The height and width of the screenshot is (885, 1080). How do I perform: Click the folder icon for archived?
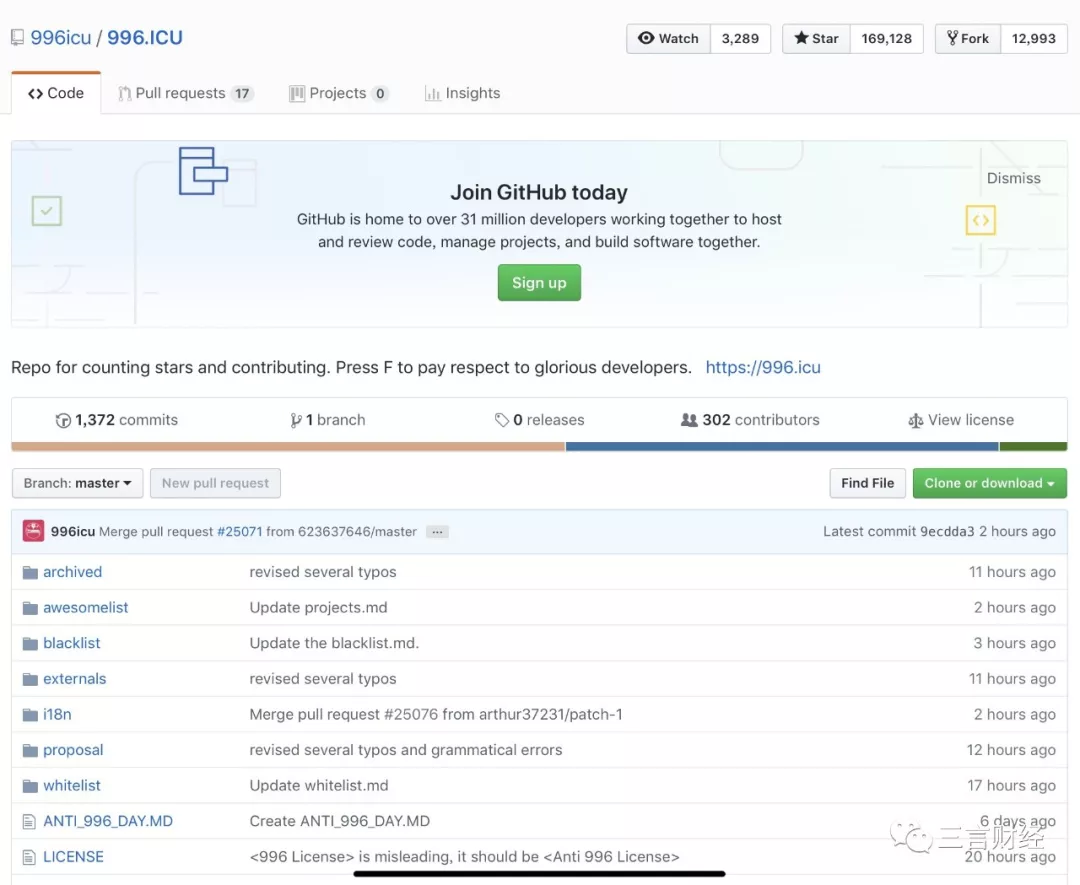point(30,572)
